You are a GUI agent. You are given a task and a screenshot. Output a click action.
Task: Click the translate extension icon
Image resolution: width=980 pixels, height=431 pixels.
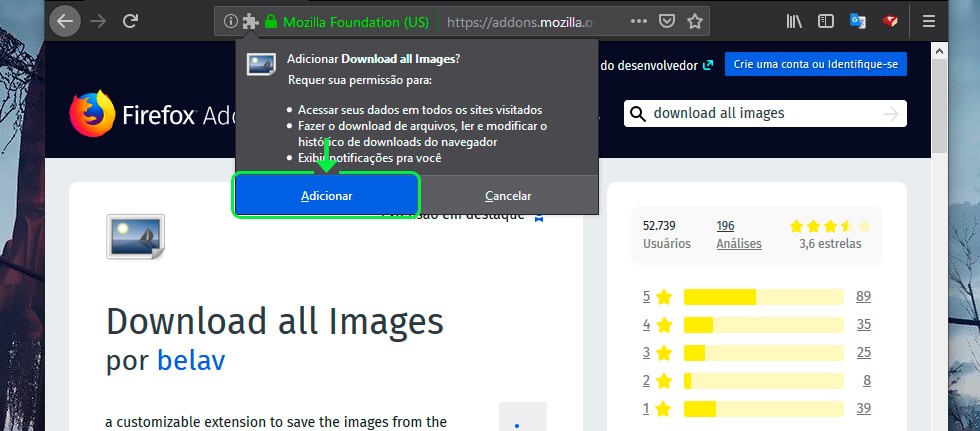pos(858,22)
